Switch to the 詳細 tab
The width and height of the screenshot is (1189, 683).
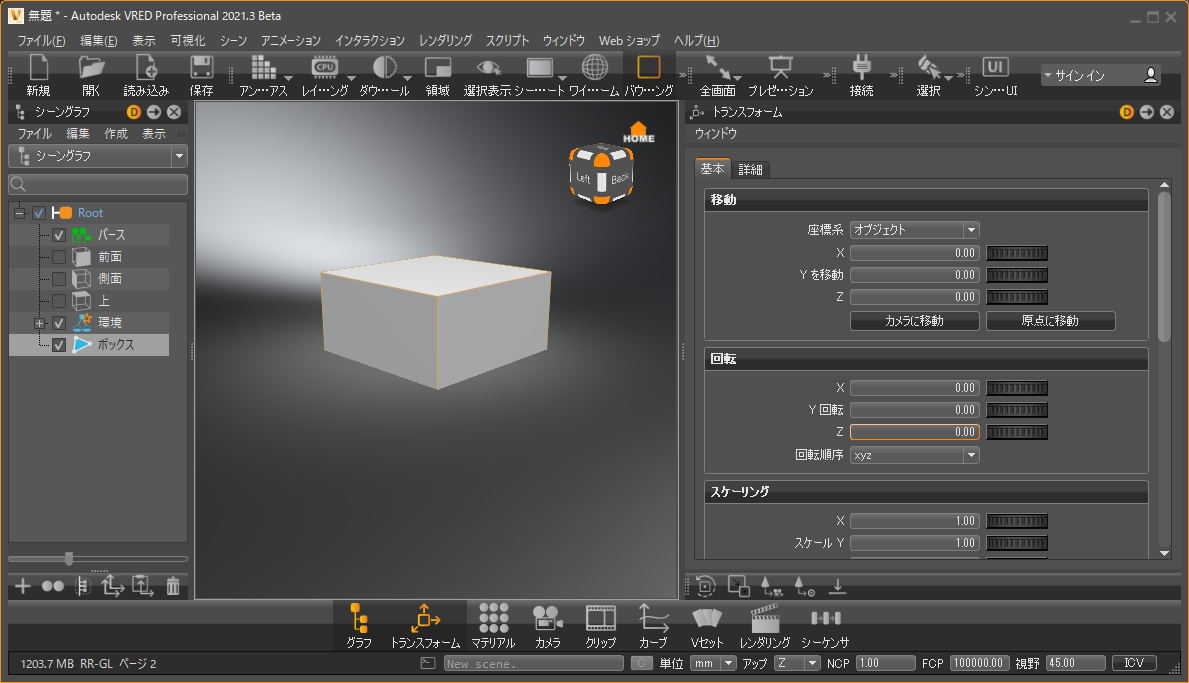click(751, 169)
